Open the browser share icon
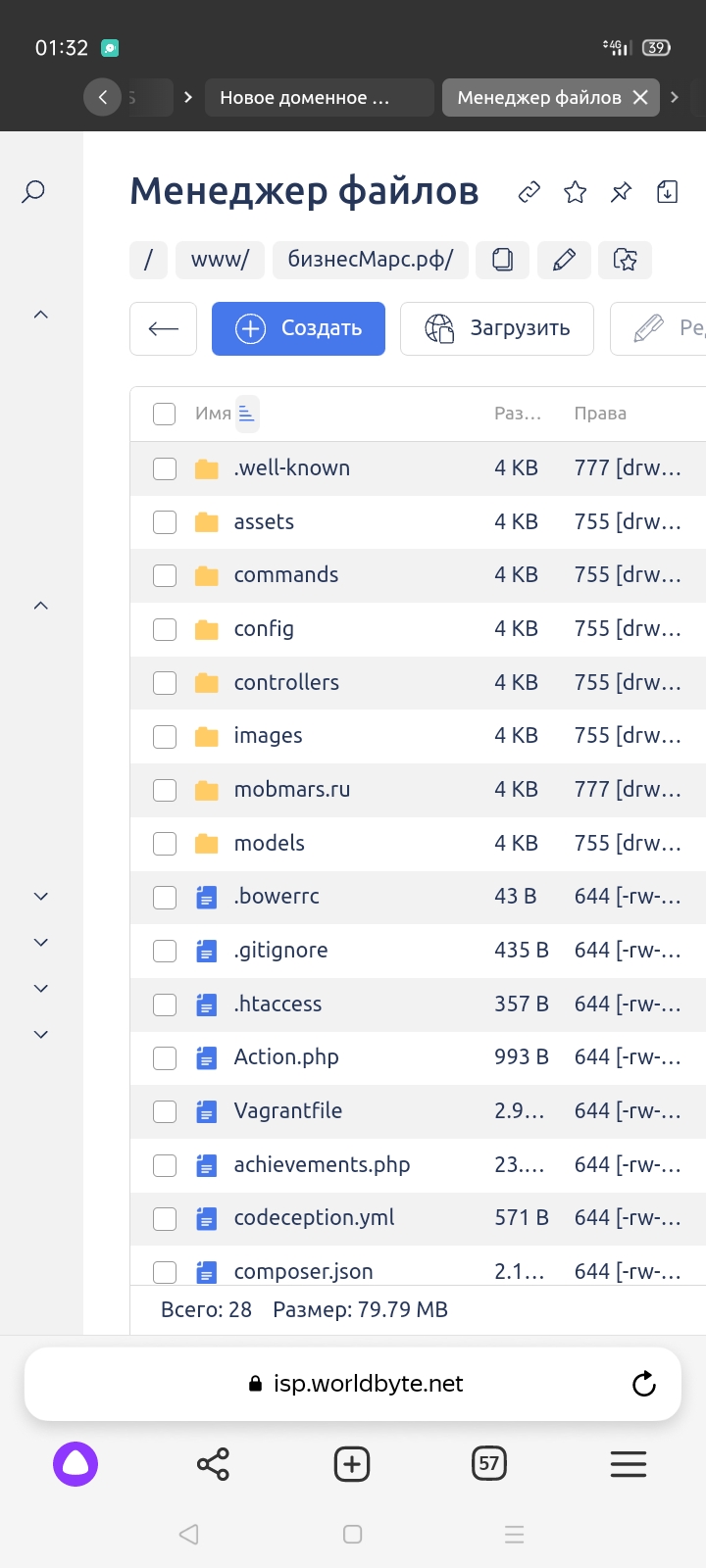The width and height of the screenshot is (706, 1568). pyautogui.click(x=213, y=1464)
